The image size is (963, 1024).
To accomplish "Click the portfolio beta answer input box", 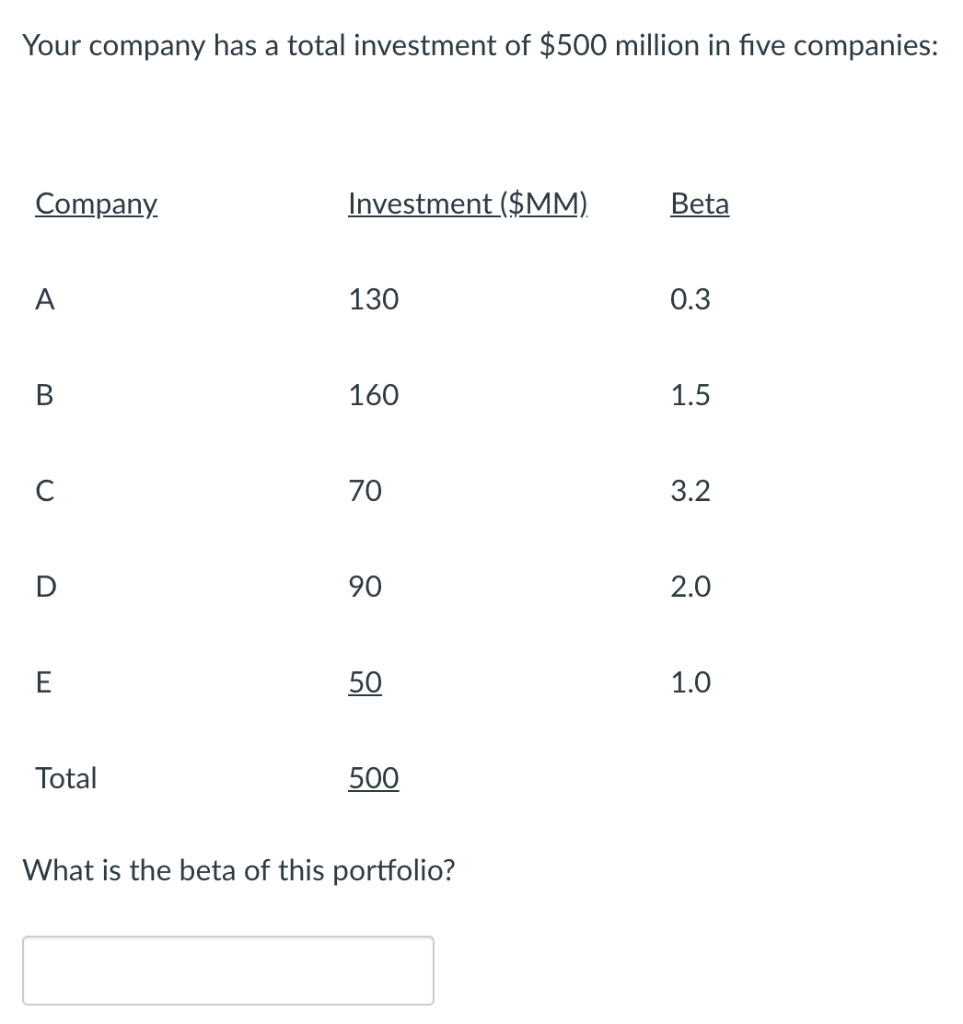I will (228, 969).
